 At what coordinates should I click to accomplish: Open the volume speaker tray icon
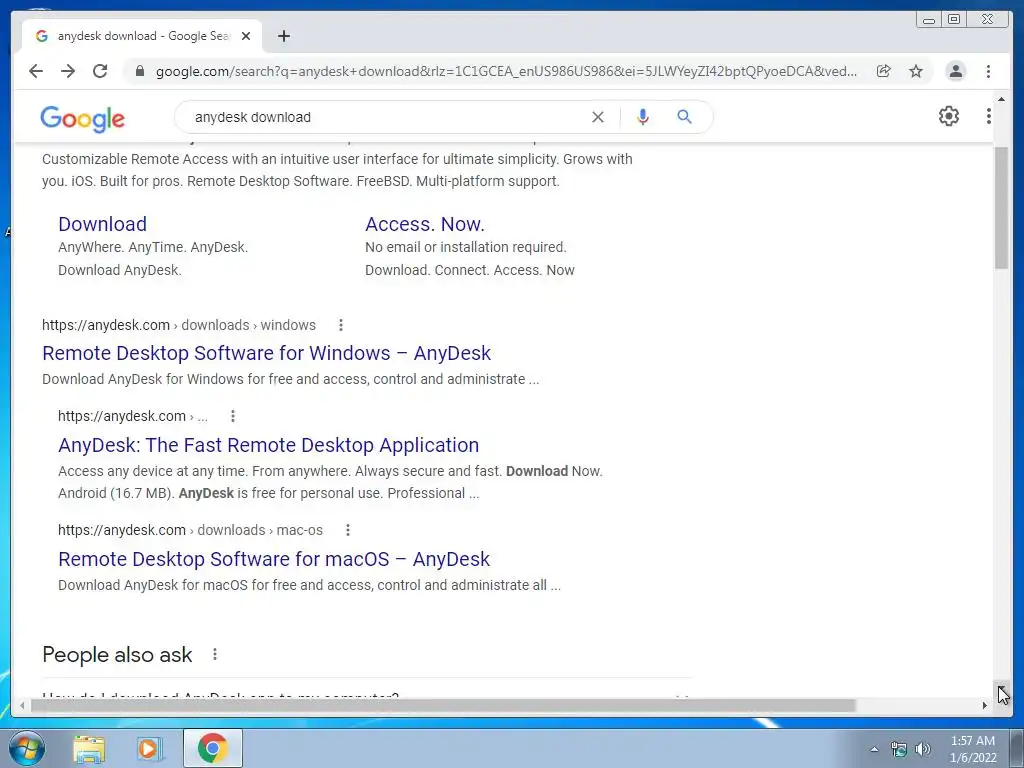tap(923, 749)
